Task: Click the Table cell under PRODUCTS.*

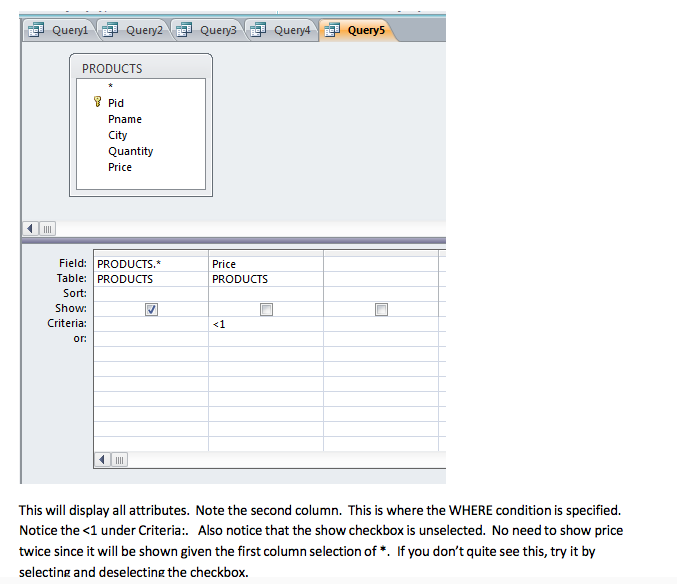Action: click(x=151, y=279)
